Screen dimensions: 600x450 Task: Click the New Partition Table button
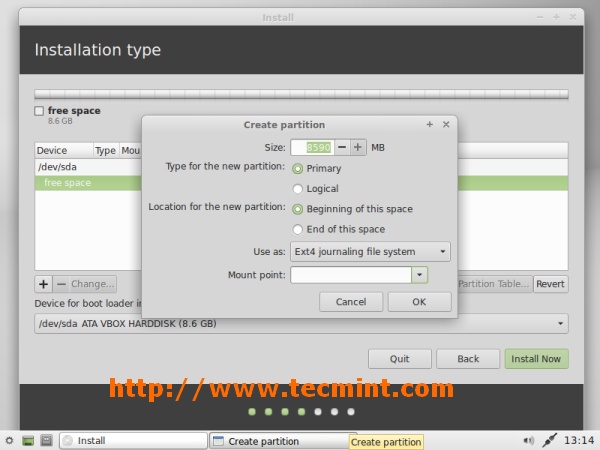point(494,284)
